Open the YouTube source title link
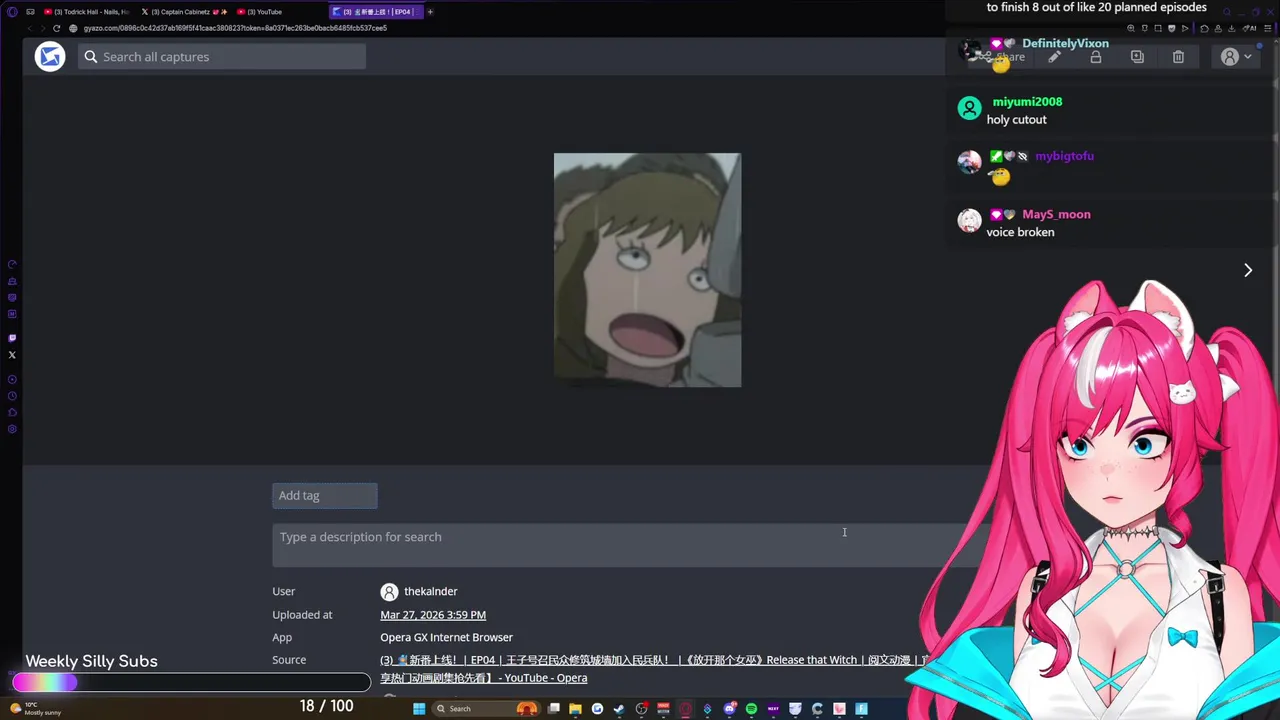Screen dimensions: 1280x720 coord(655,669)
